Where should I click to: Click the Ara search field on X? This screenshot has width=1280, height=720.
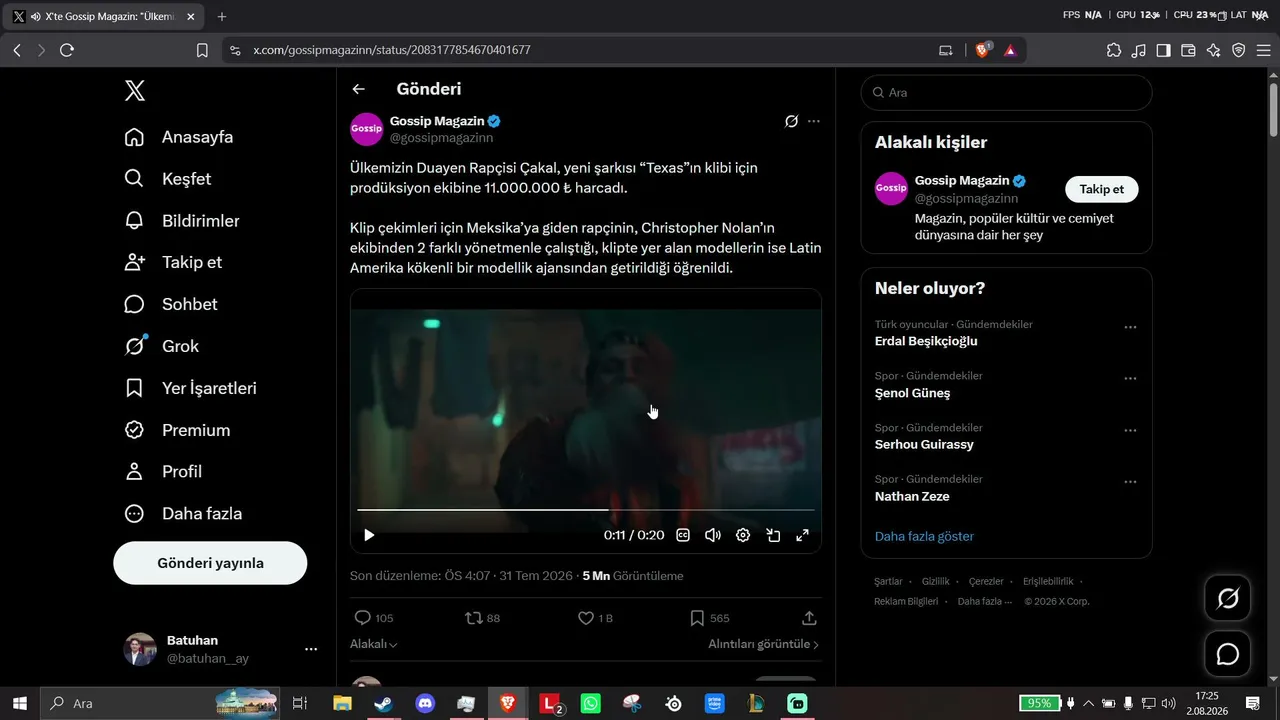1006,92
